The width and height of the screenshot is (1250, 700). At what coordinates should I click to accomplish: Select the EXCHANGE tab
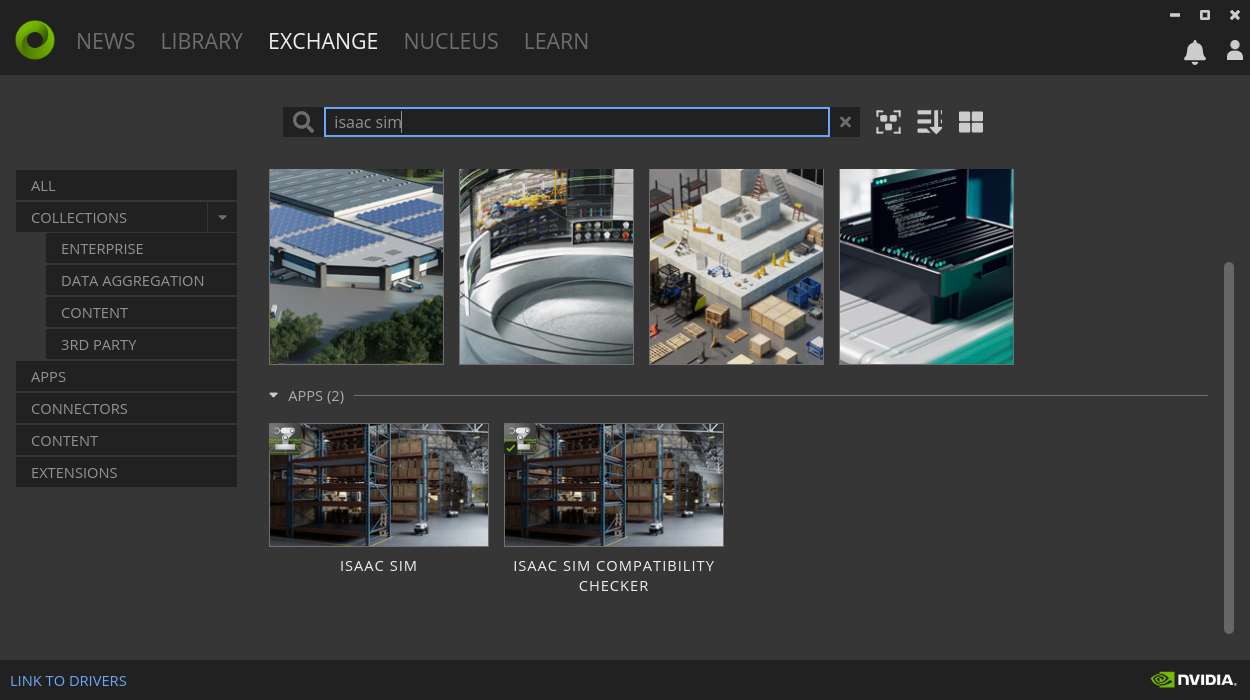[x=323, y=41]
